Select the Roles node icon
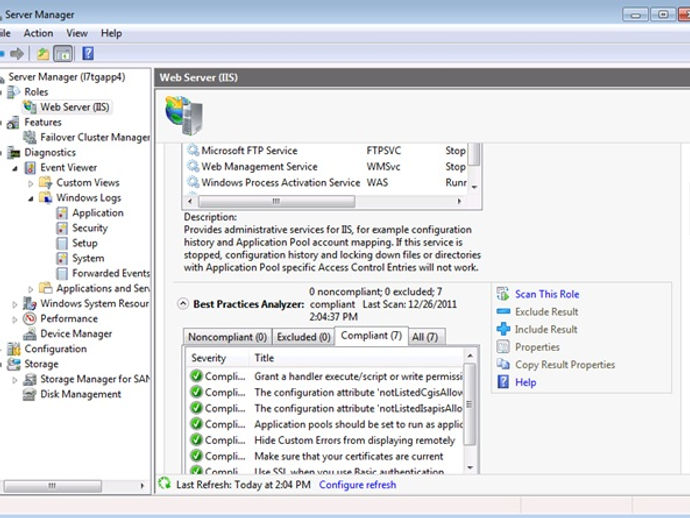 14,92
